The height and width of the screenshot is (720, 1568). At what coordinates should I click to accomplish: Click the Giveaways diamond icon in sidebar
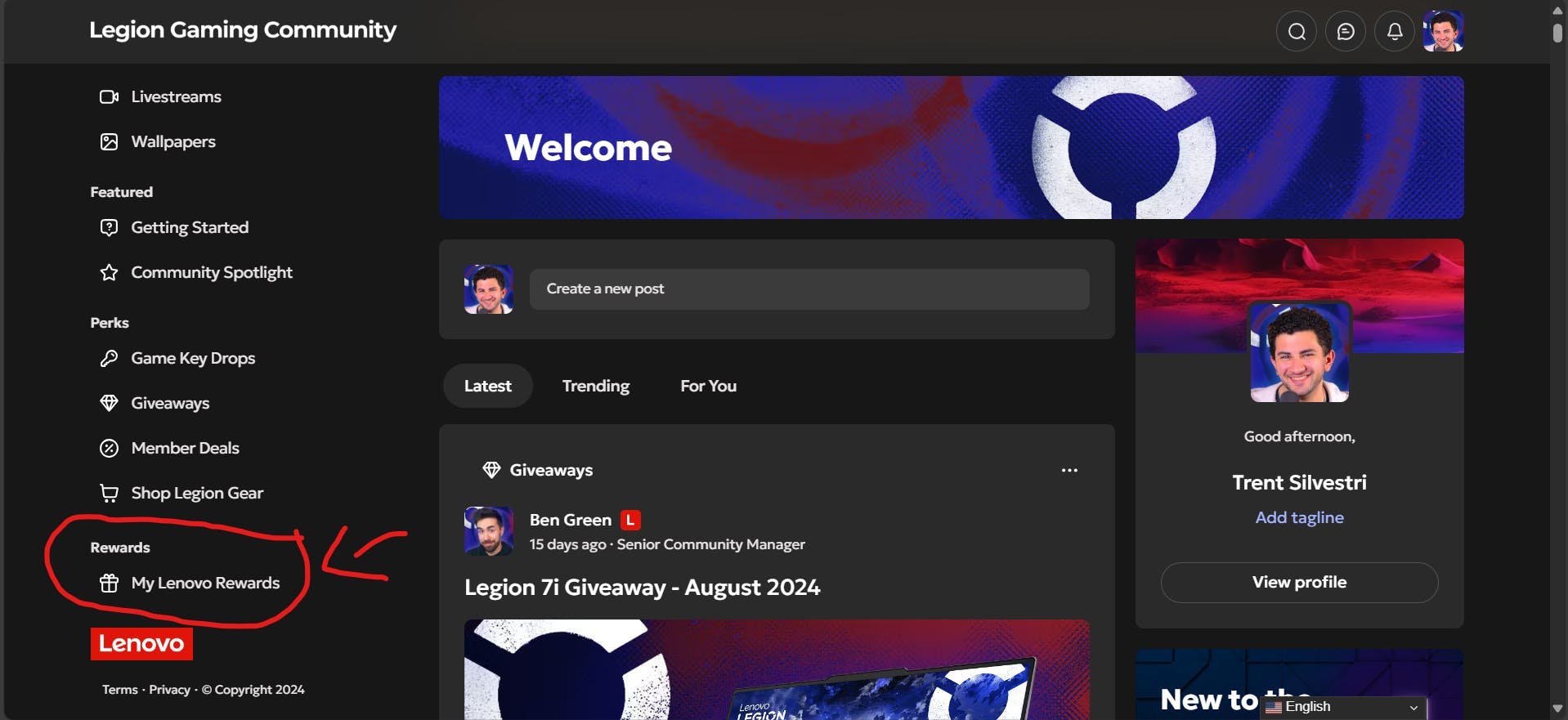109,403
